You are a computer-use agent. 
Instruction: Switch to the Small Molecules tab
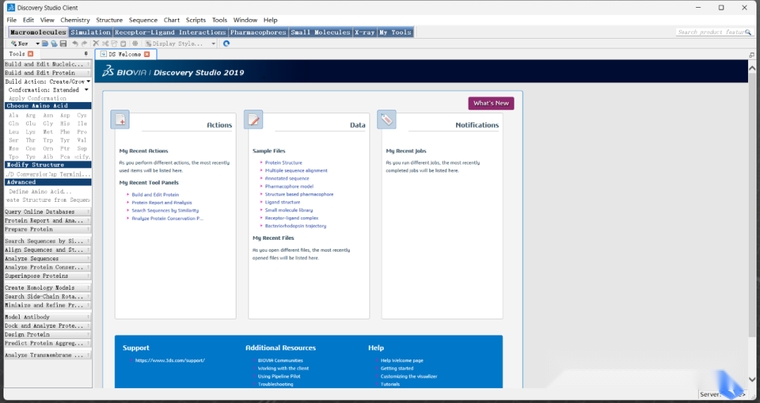(x=320, y=32)
